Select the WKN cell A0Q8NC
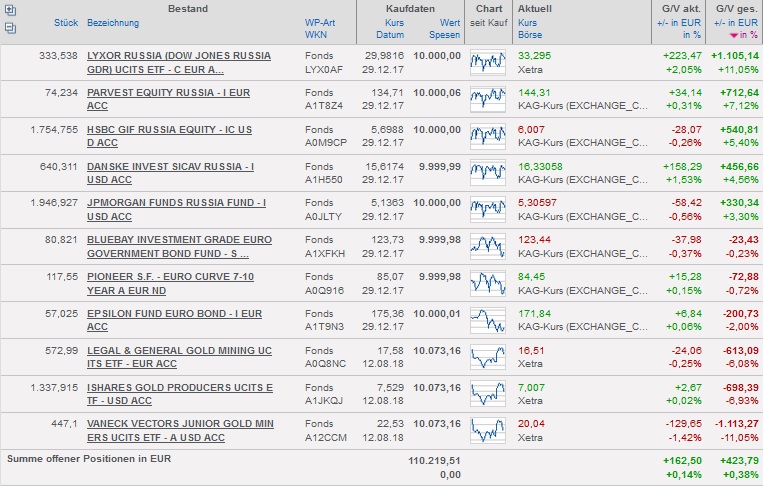763x486 pixels. point(325,363)
